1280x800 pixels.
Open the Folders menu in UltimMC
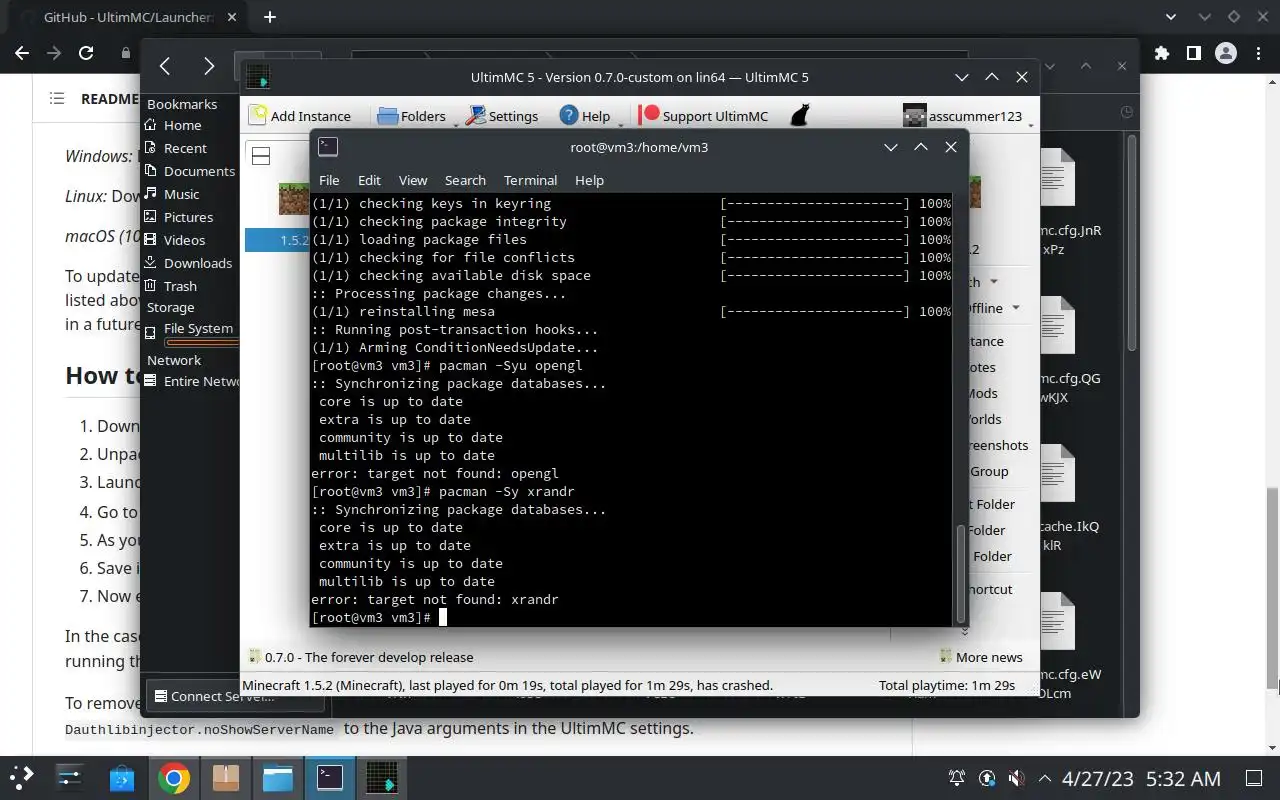pos(412,116)
